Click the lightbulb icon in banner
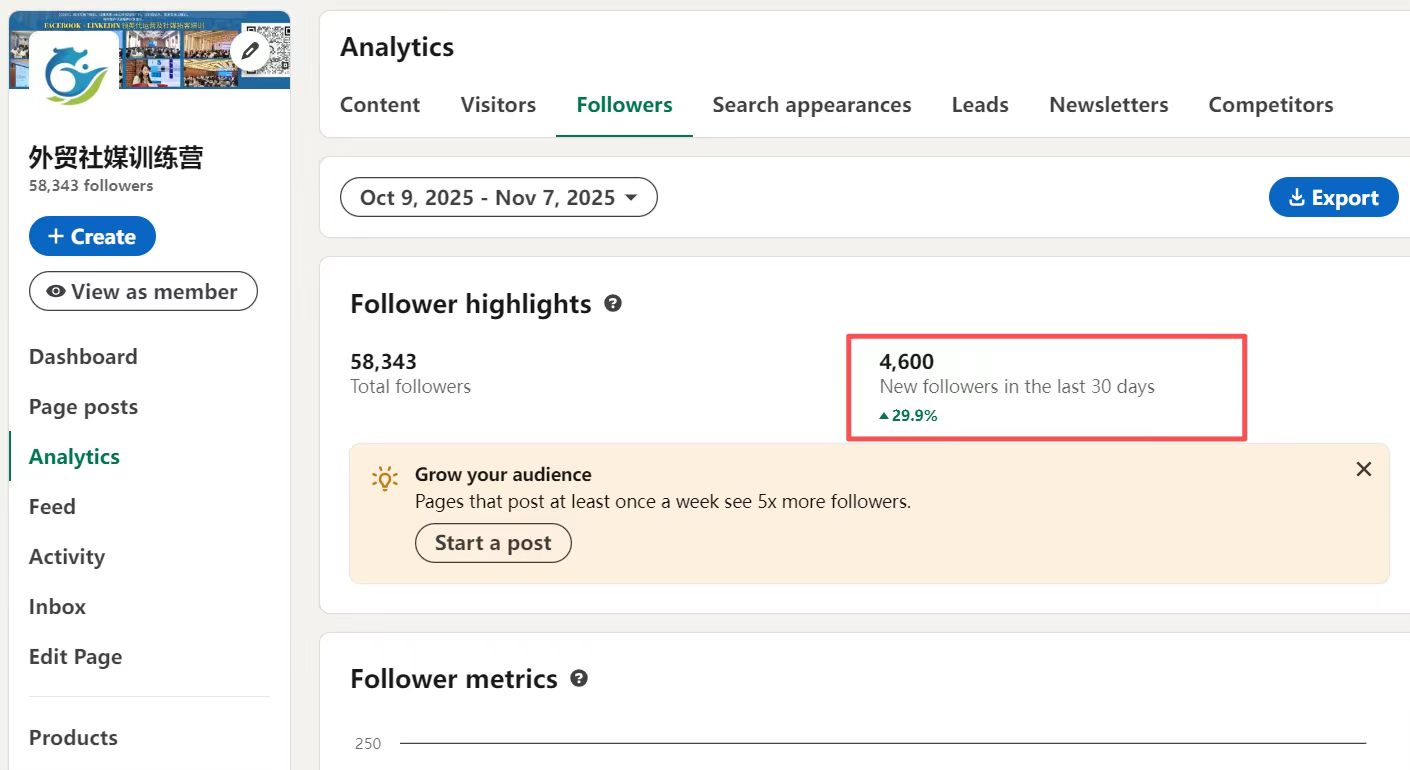 coord(384,478)
